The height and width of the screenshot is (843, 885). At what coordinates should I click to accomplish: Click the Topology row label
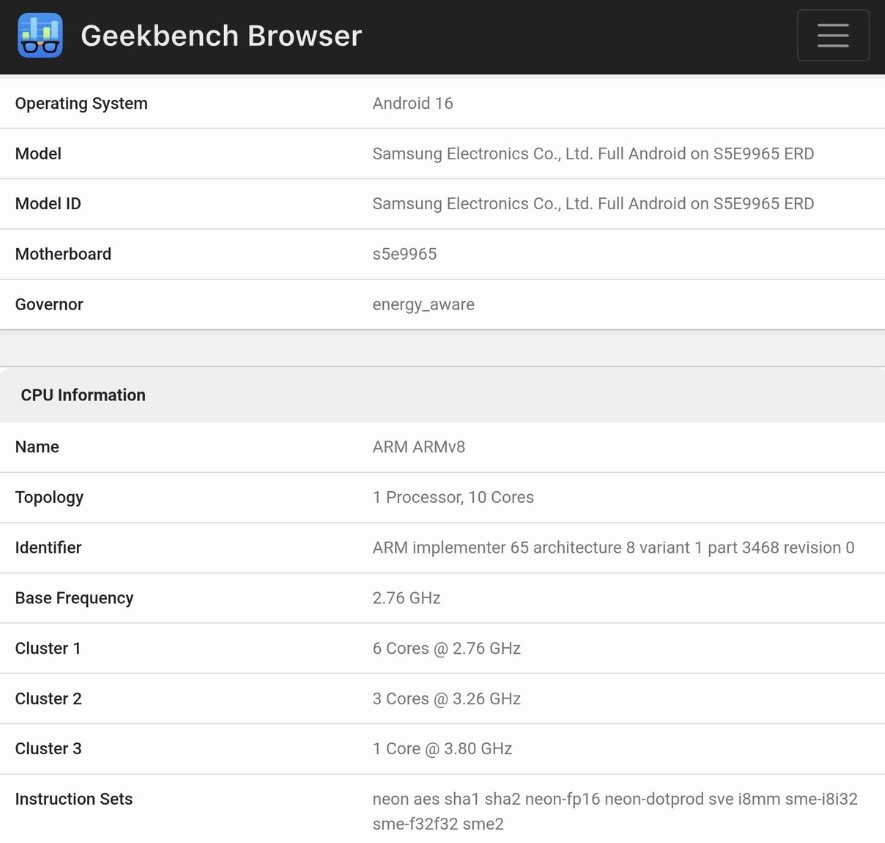(49, 498)
